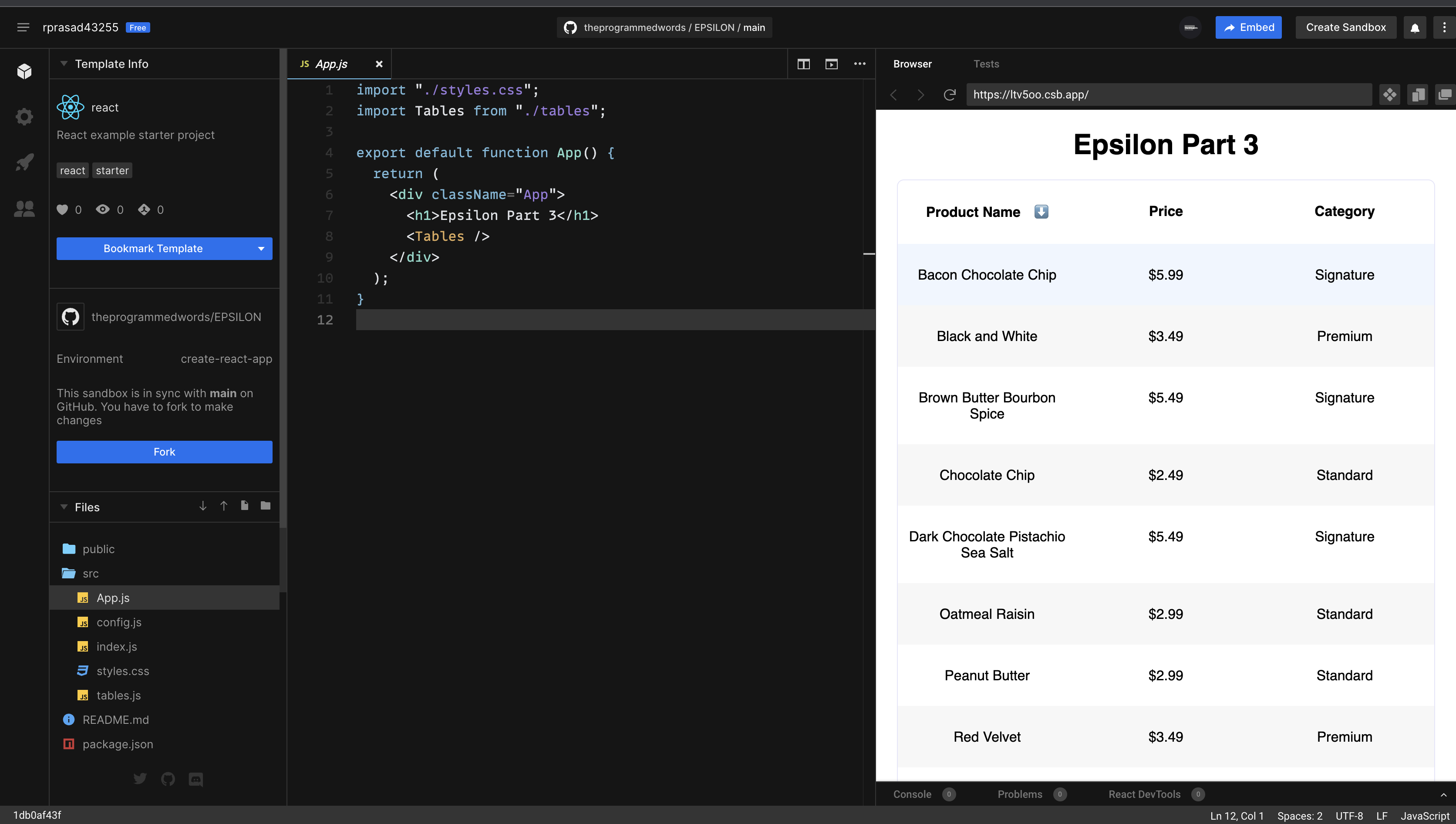This screenshot has width=1456, height=824.
Task: Open the React DevTools panel tab
Action: [1144, 794]
